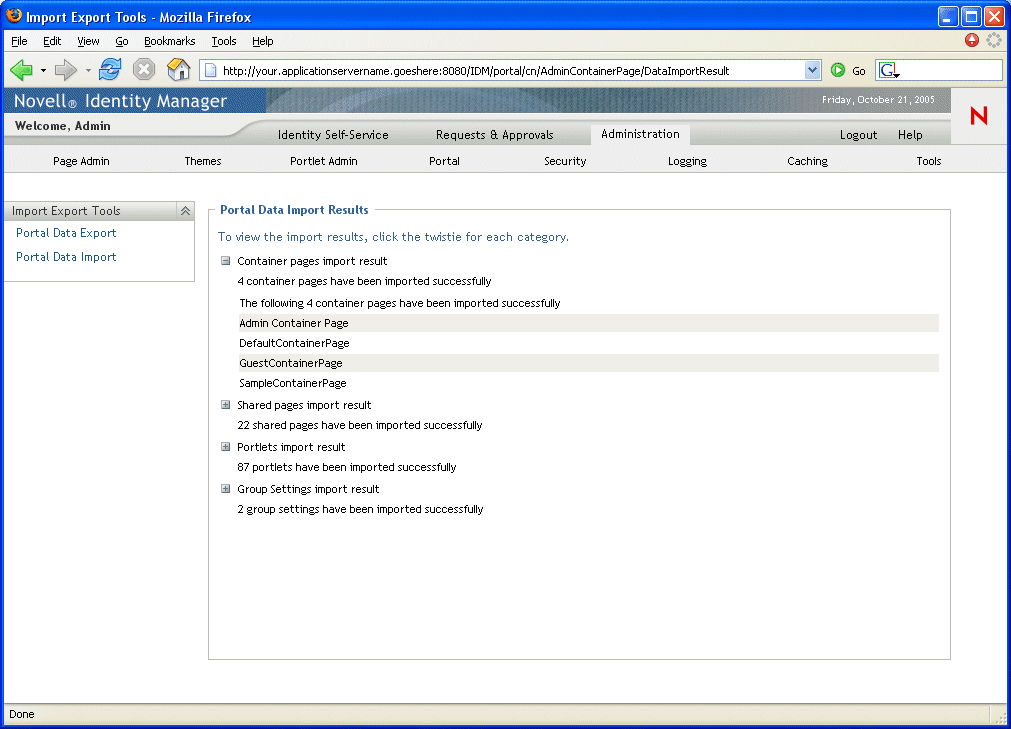Viewport: 1011px width, 729px height.
Task: Click text '87 portlets have been imported successfully'
Action: (347, 467)
